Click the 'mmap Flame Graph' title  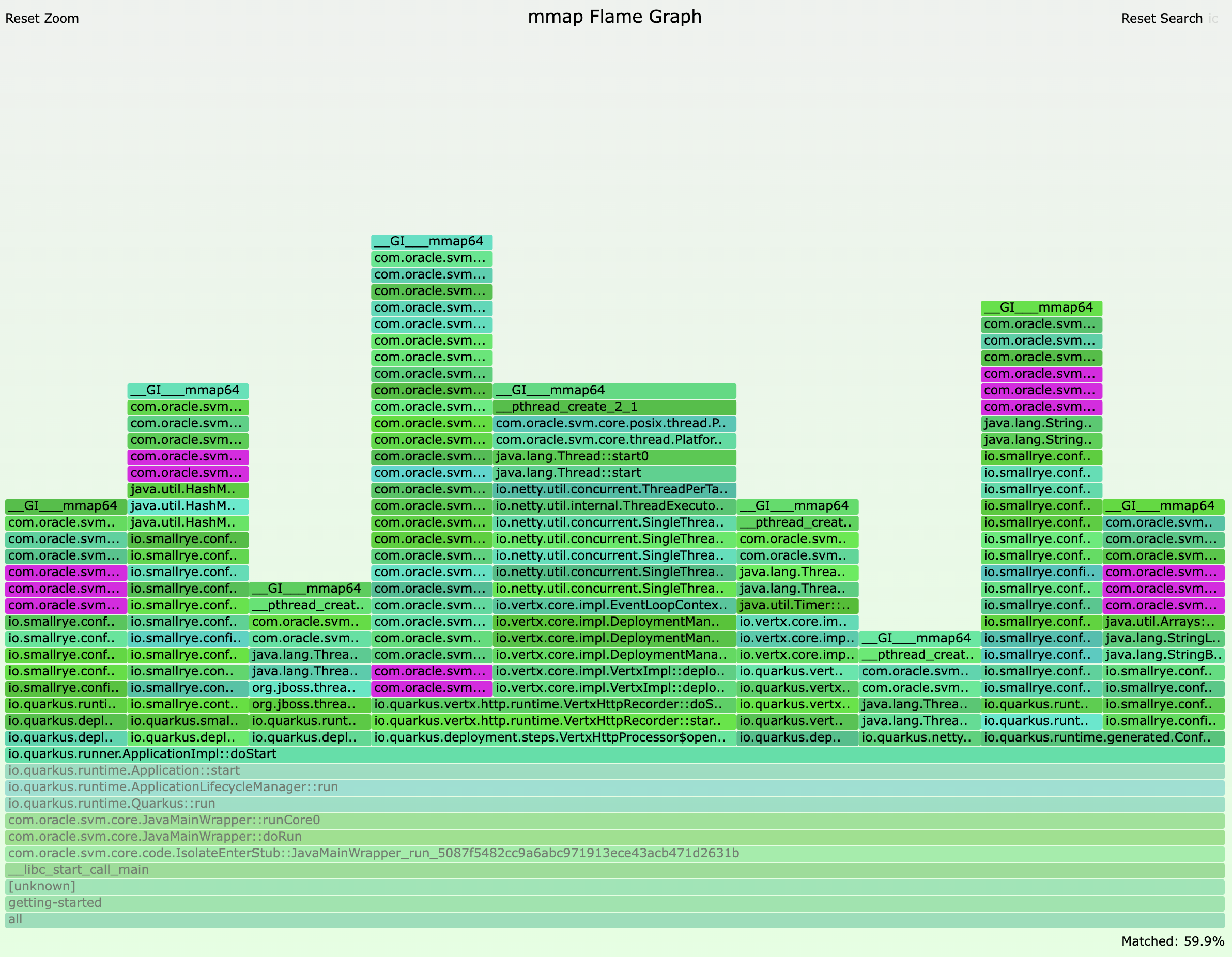click(615, 17)
